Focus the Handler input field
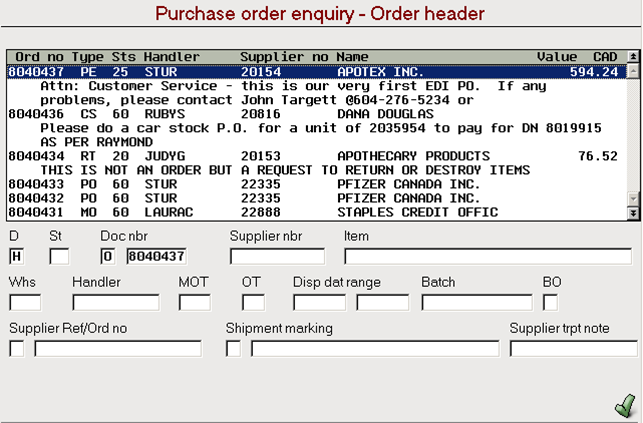 pyautogui.click(x=116, y=303)
